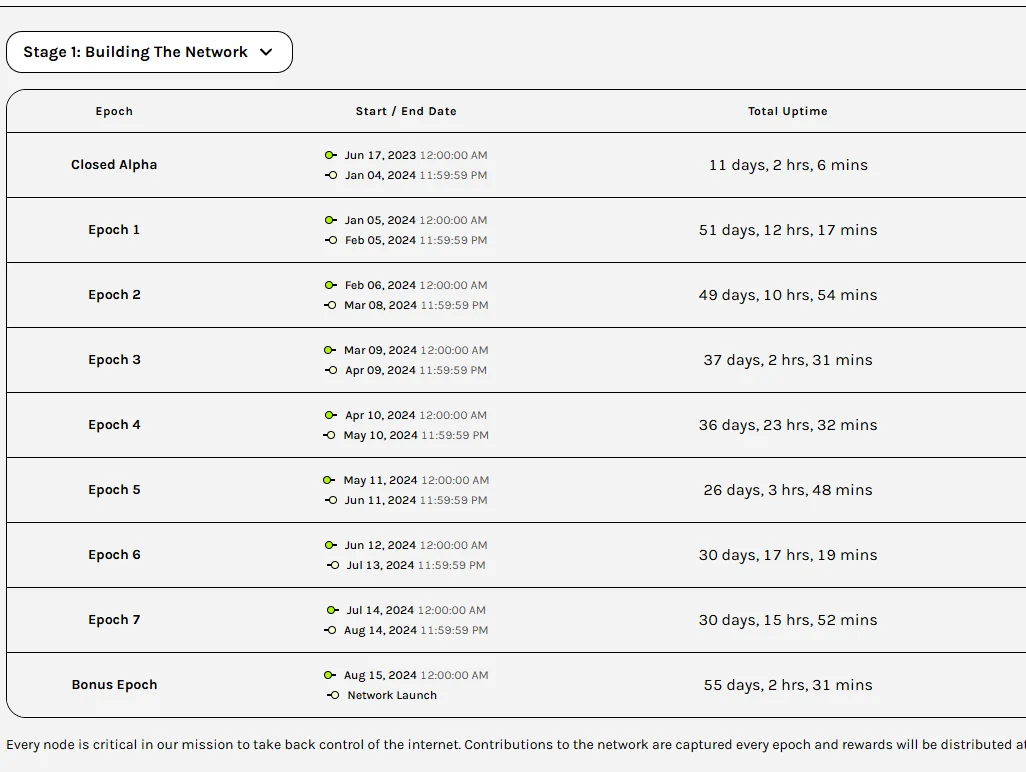This screenshot has width=1026, height=772.
Task: Click the 55 days, 2 hrs, 31 mins uptime
Action: (788, 685)
